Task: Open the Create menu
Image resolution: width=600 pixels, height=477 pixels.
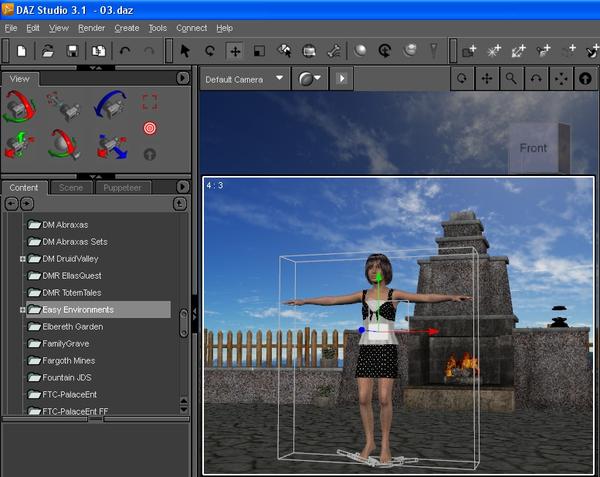Action: pos(127,28)
